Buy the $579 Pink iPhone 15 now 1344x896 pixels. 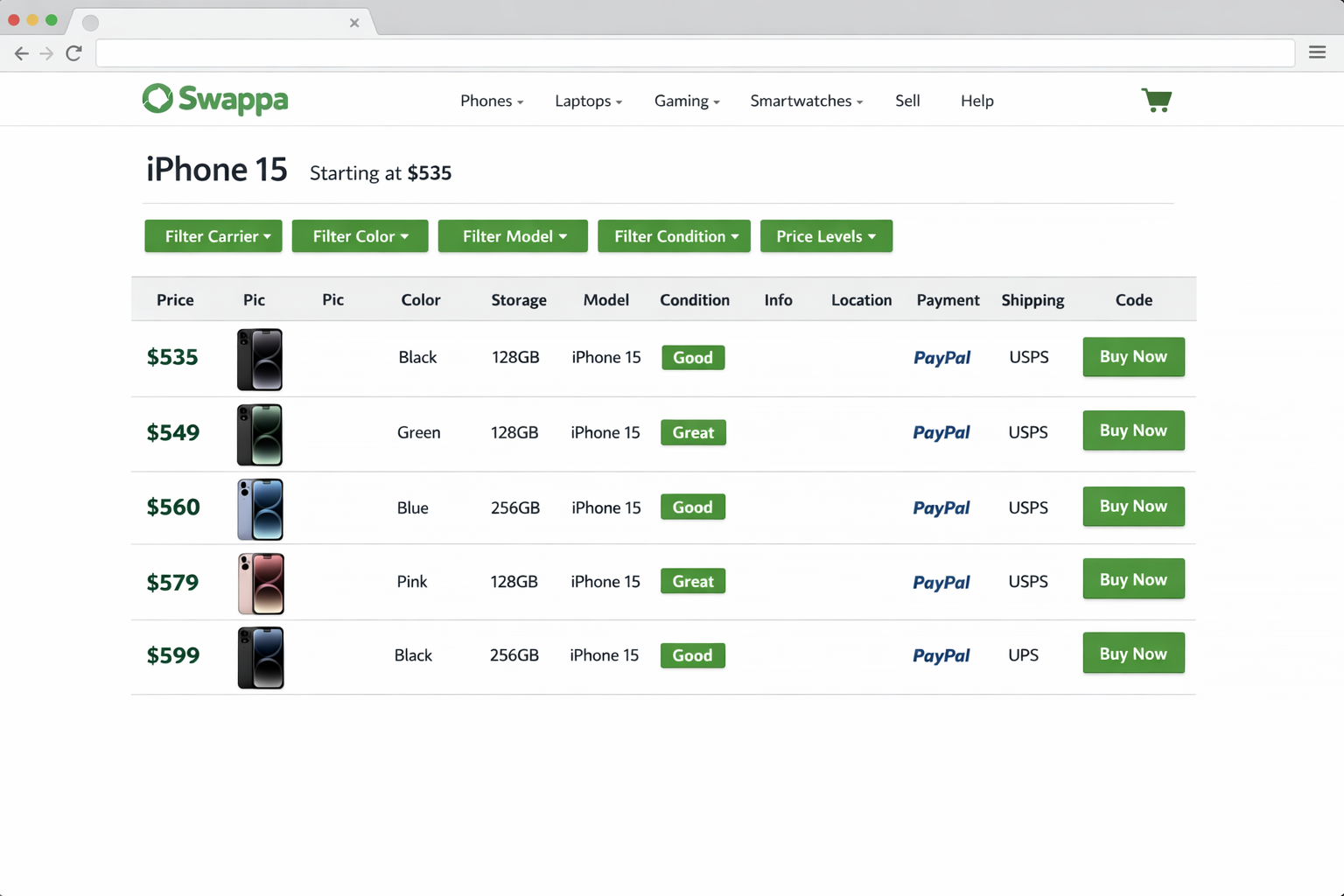point(1133,579)
